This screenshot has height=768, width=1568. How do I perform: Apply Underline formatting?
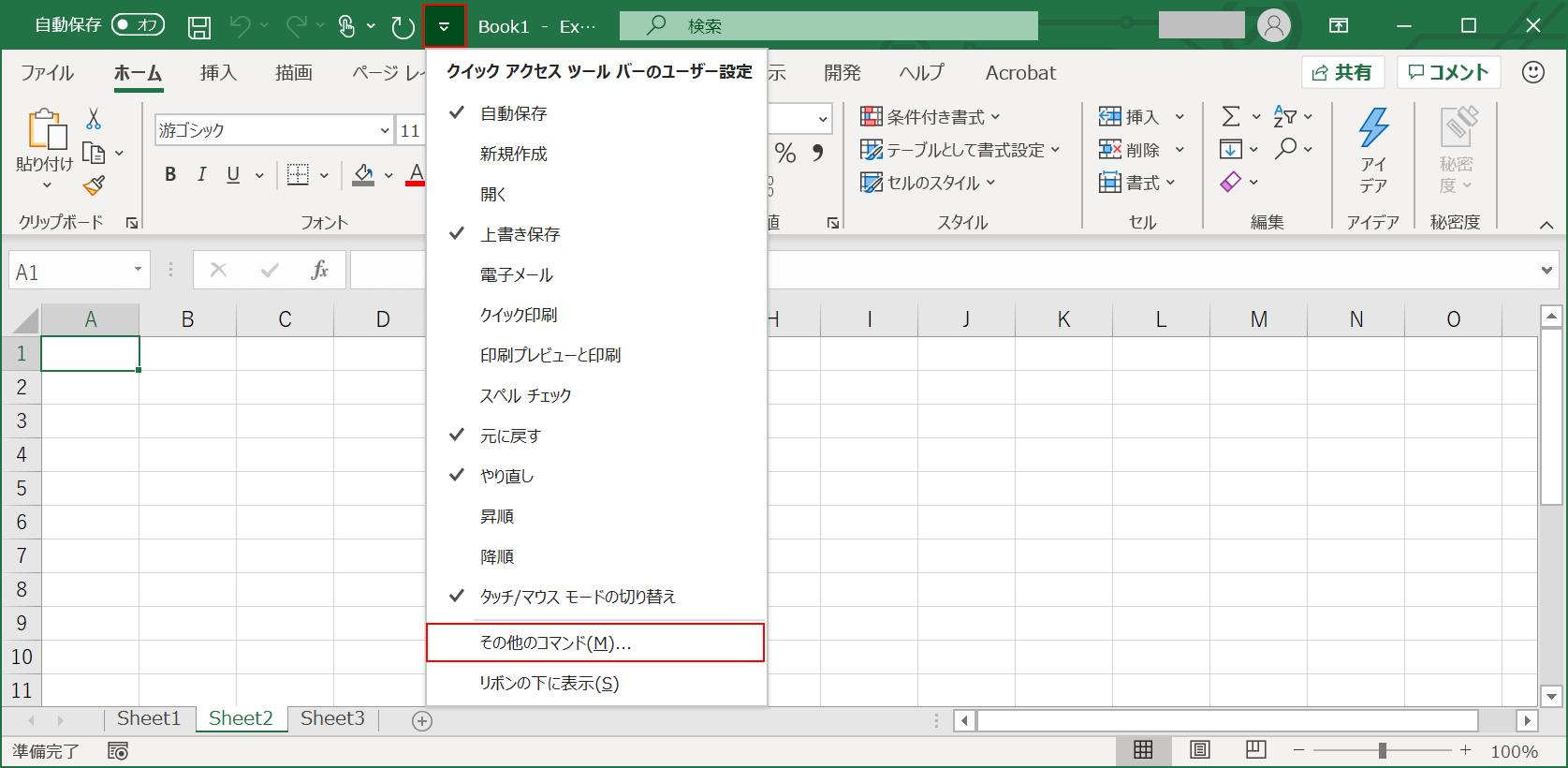[233, 174]
